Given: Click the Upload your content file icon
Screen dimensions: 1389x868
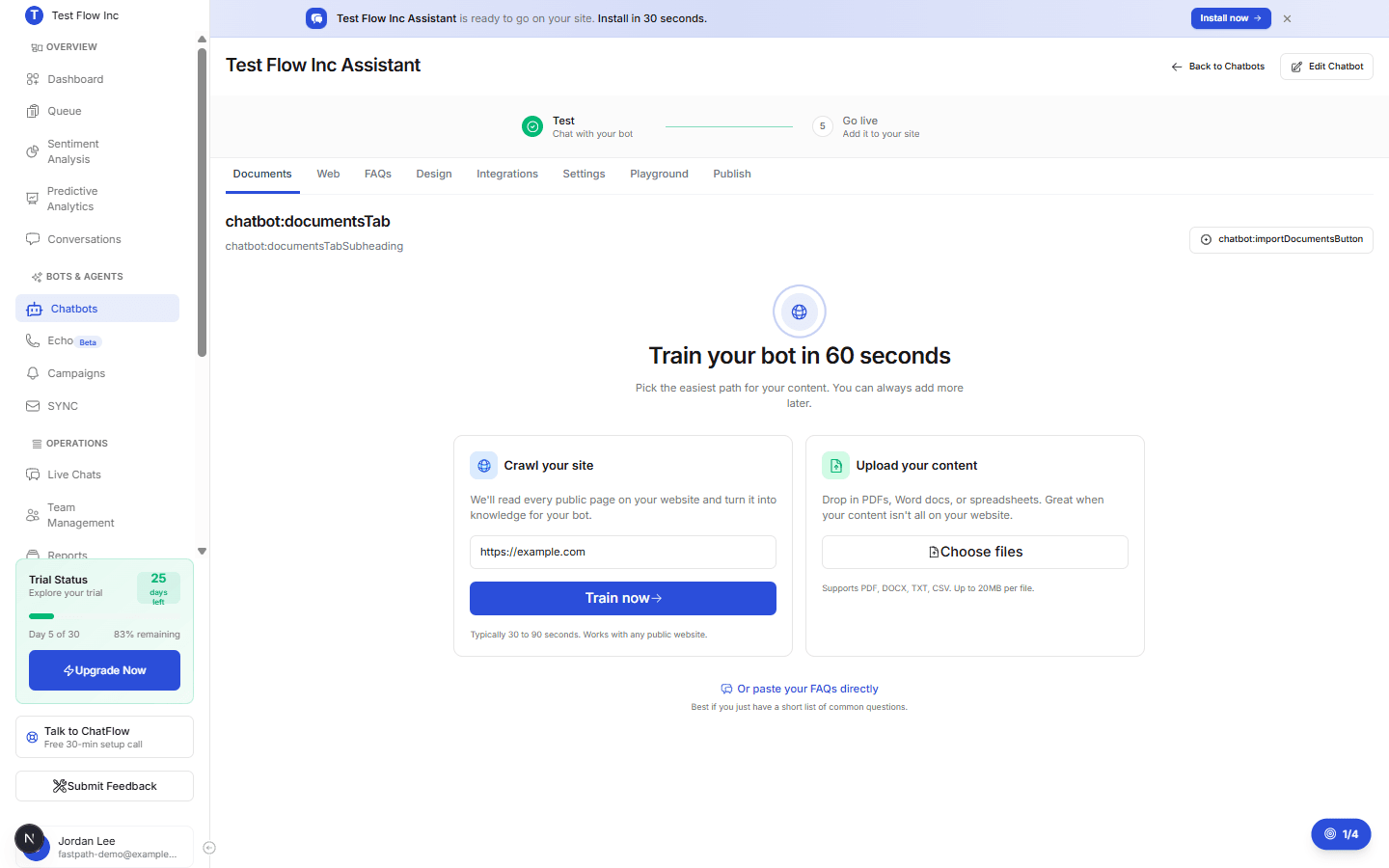Looking at the screenshot, I should tap(836, 465).
